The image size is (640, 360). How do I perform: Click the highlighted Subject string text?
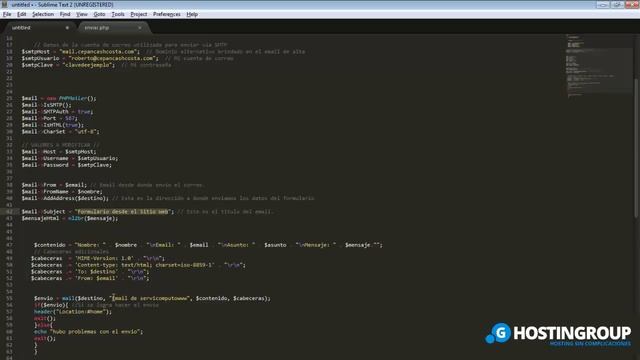(122, 211)
